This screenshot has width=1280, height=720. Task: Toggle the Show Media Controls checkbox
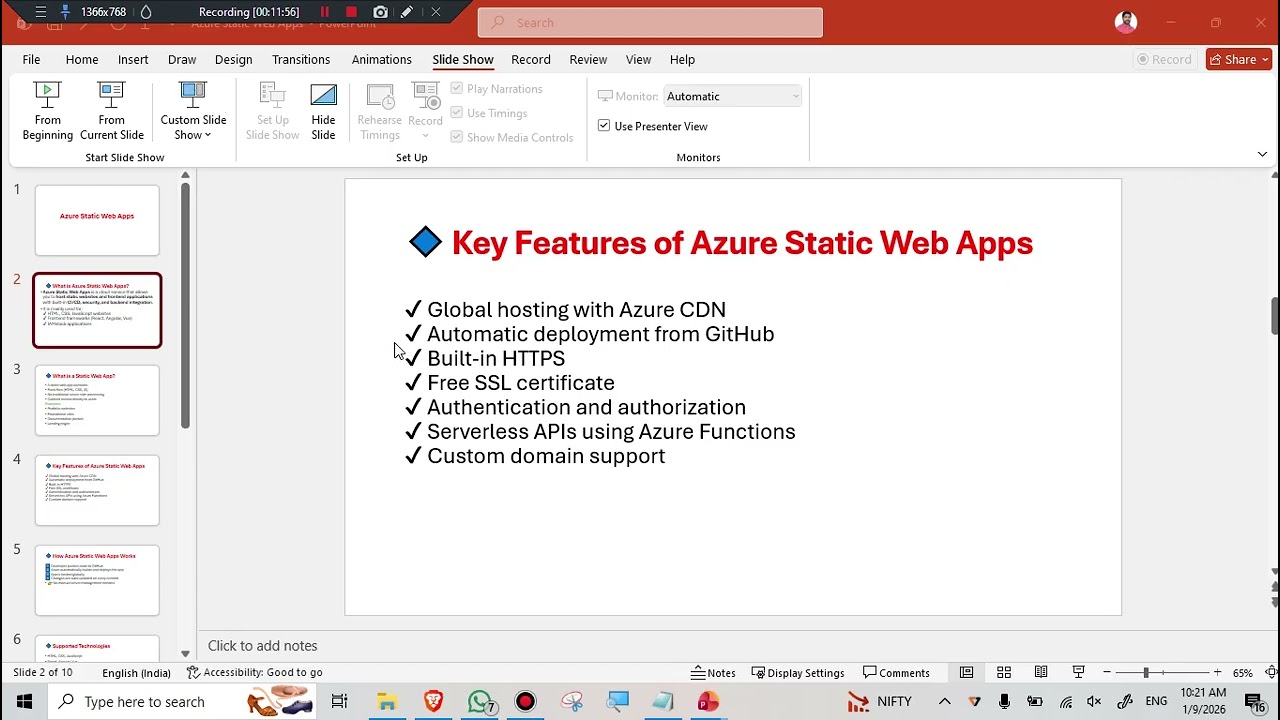[457, 137]
